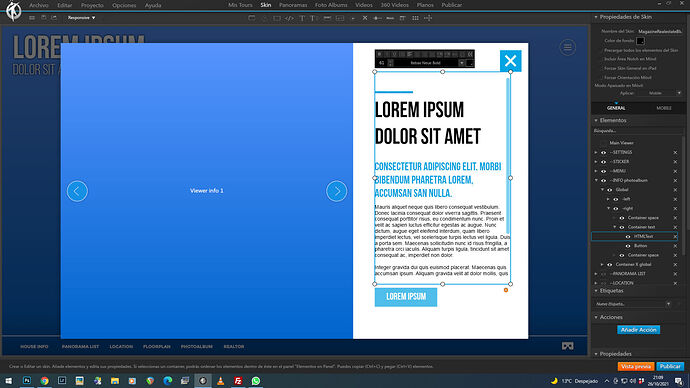The width and height of the screenshot is (690, 388).
Task: Collapse the Acciones section
Action: click(x=596, y=317)
